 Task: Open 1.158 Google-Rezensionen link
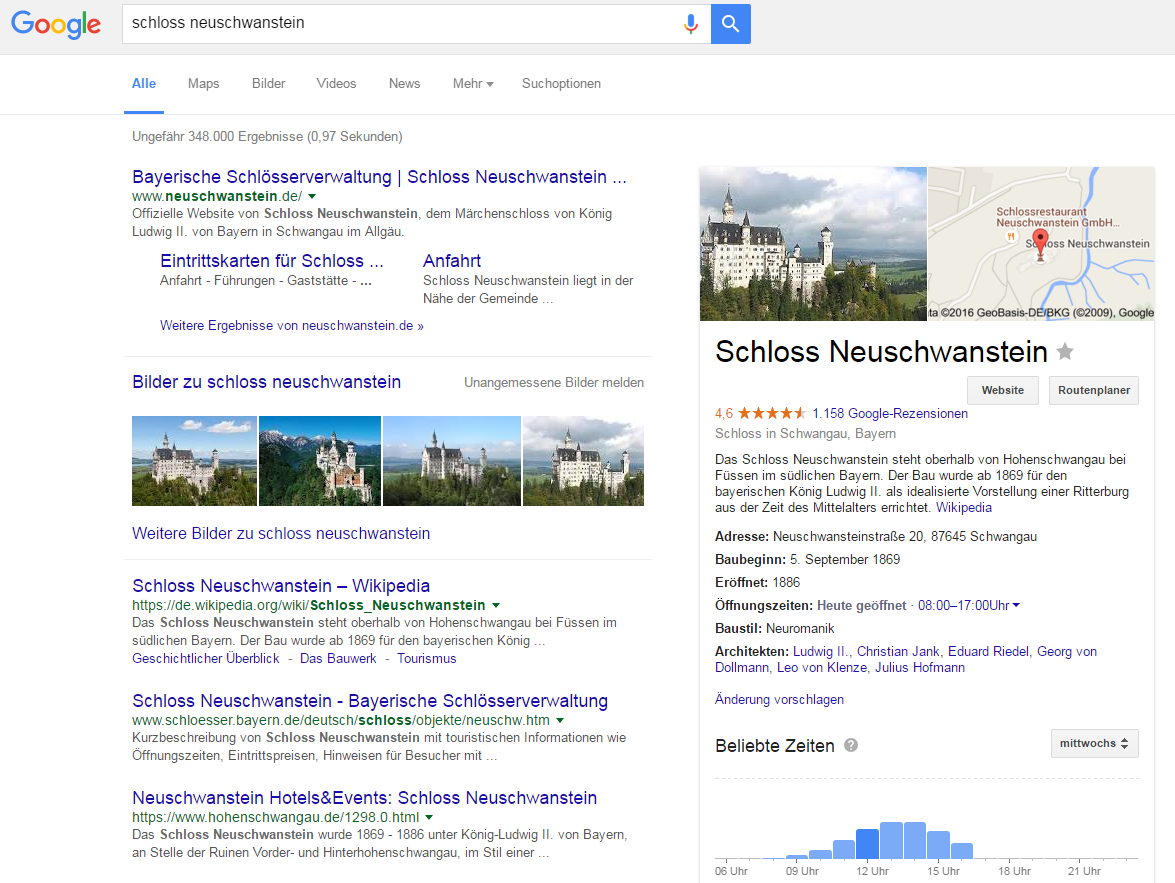tap(890, 414)
